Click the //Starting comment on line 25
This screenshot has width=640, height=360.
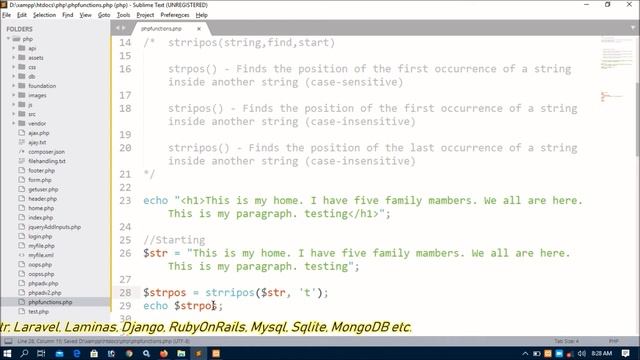[174, 240]
